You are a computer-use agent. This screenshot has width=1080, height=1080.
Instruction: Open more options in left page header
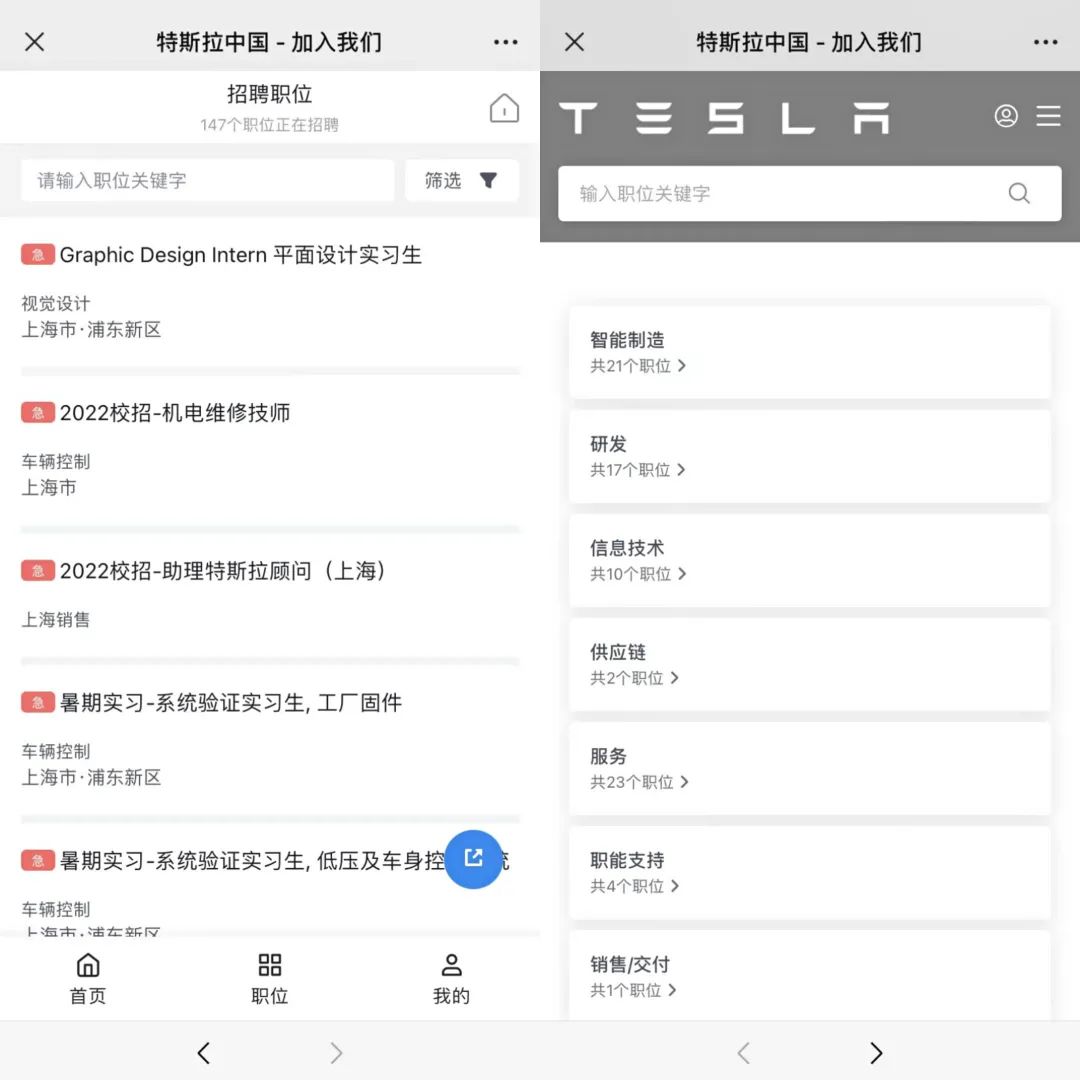(505, 42)
